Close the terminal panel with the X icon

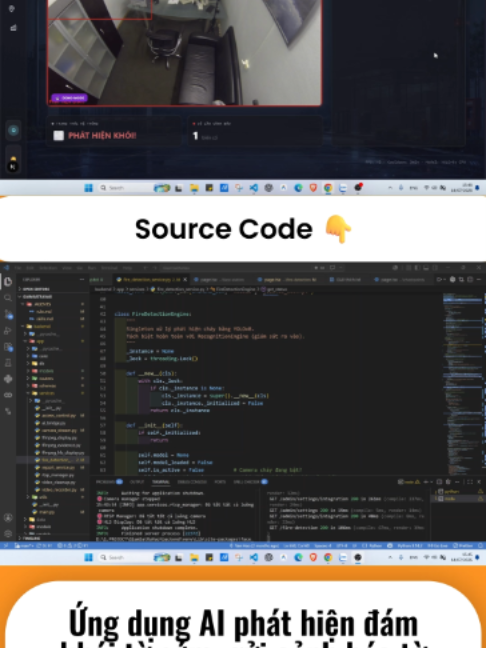479,482
